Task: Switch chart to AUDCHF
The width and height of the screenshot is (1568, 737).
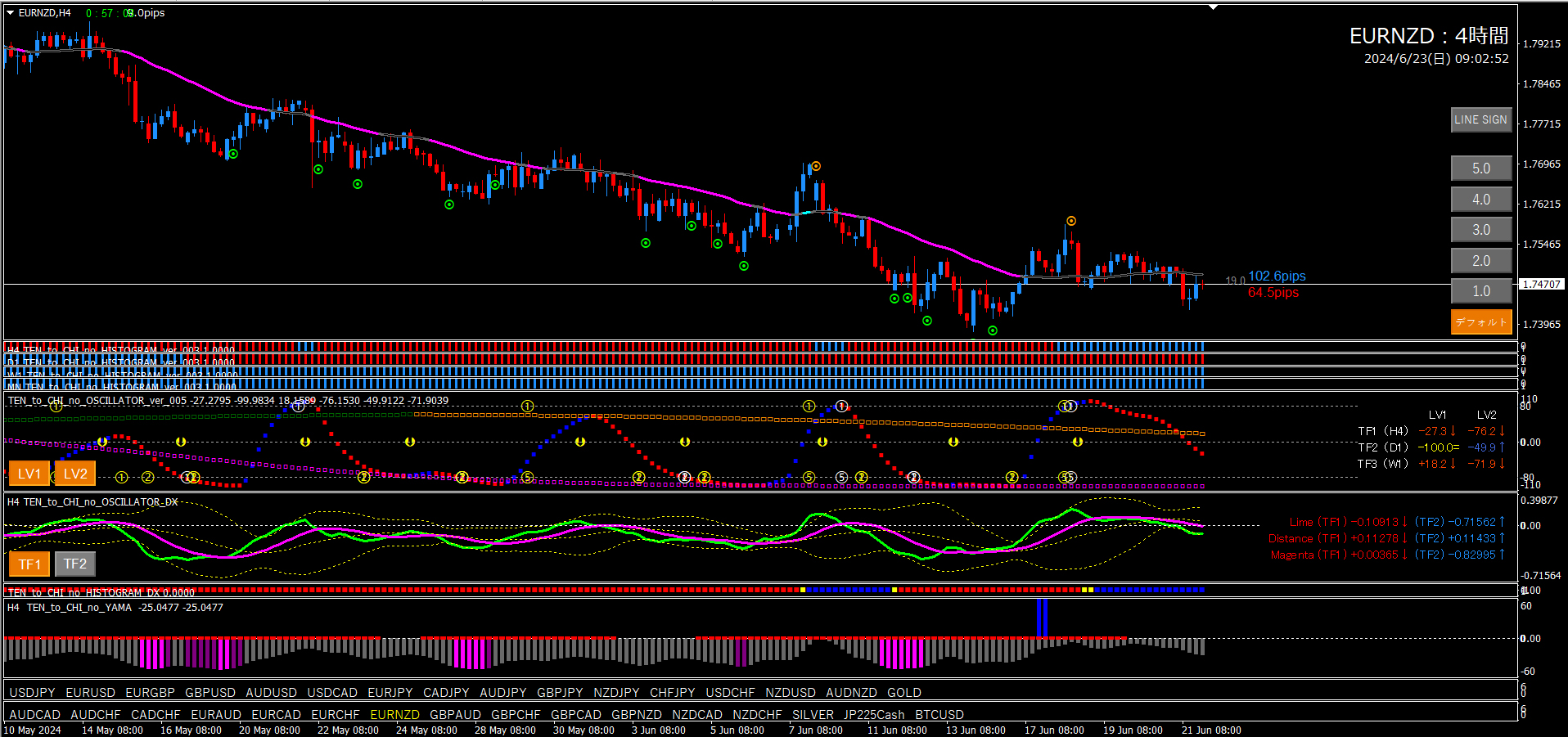Action: 96,715
